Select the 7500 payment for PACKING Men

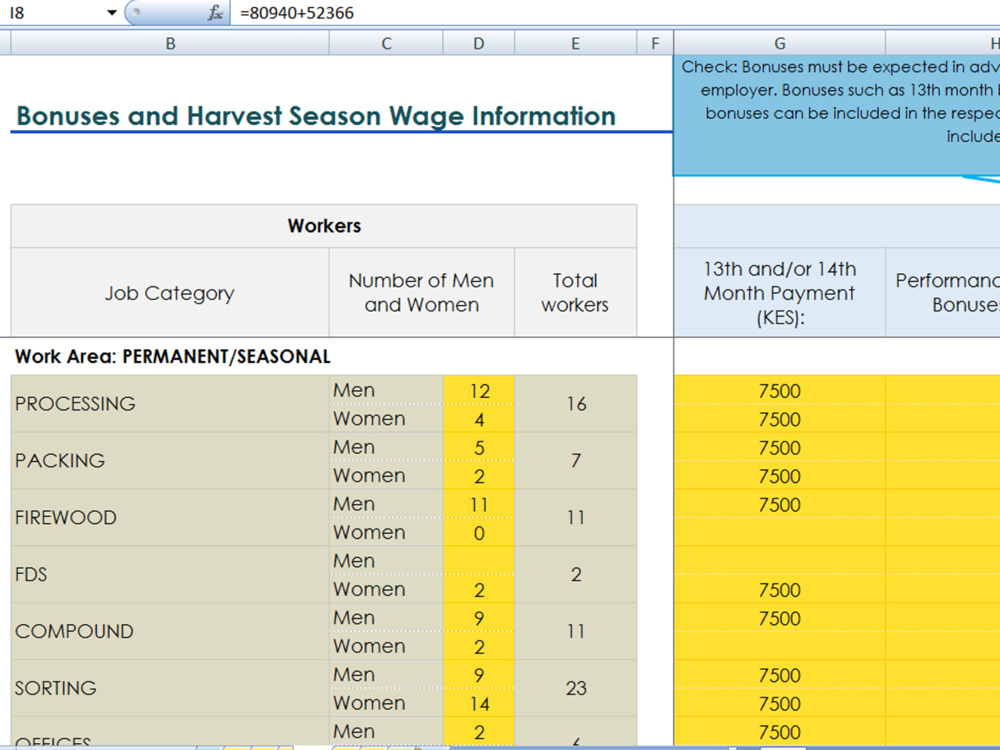tap(779, 447)
